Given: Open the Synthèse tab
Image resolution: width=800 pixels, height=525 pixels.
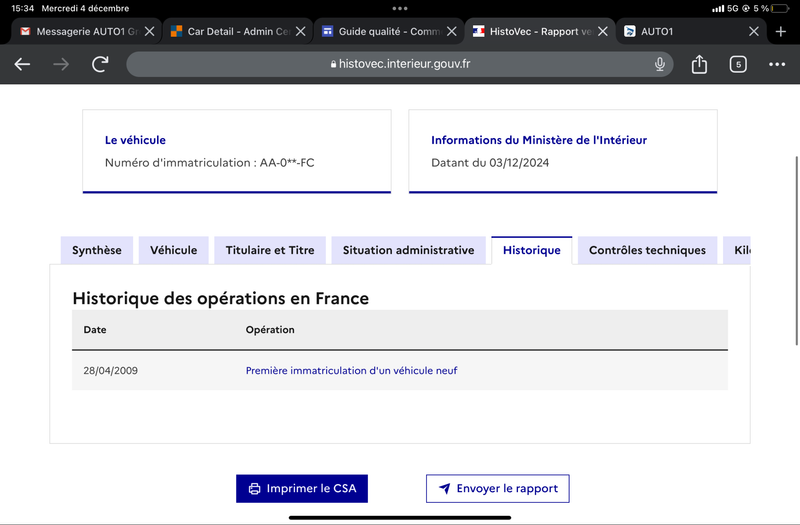Looking at the screenshot, I should (97, 251).
